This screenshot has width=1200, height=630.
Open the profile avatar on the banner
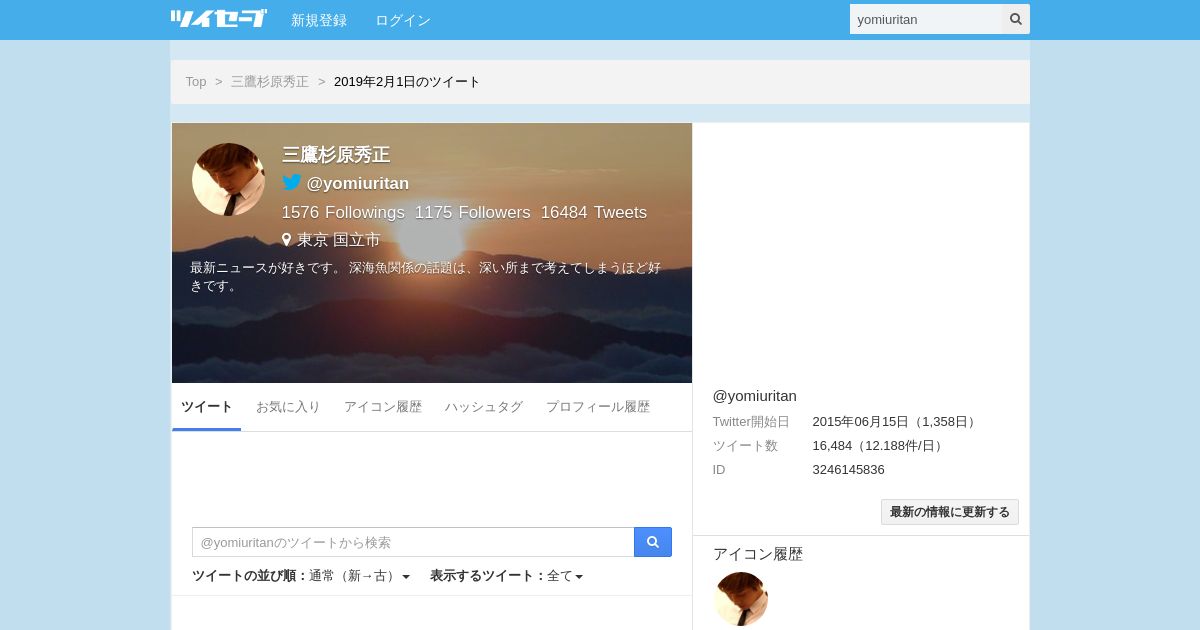pyautogui.click(x=228, y=179)
